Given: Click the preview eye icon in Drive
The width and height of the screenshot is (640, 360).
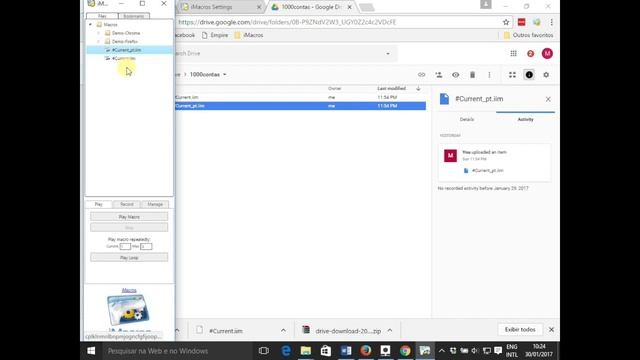Looking at the screenshot, I should click(x=456, y=75).
